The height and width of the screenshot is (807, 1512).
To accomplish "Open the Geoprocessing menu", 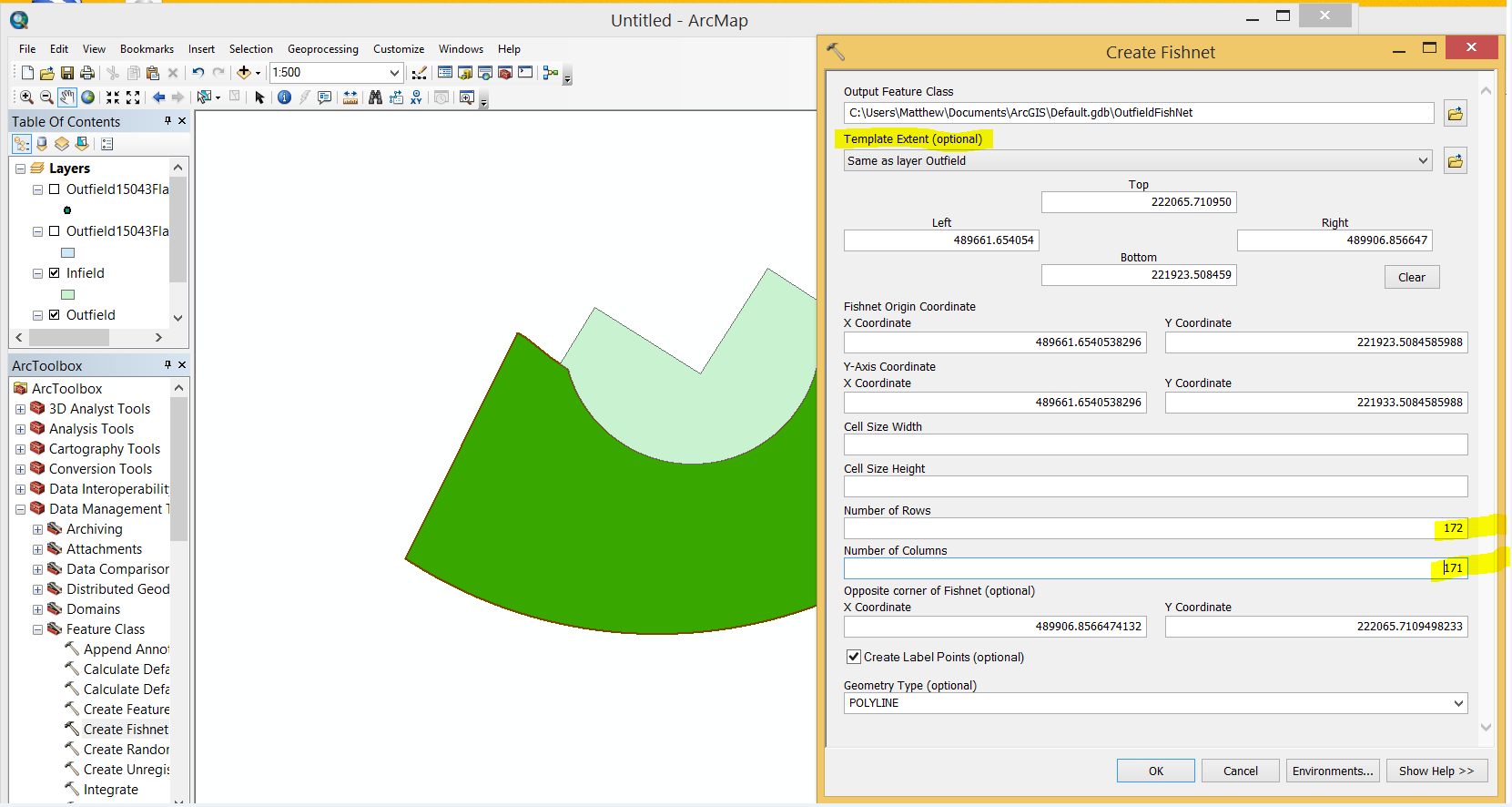I will (323, 49).
